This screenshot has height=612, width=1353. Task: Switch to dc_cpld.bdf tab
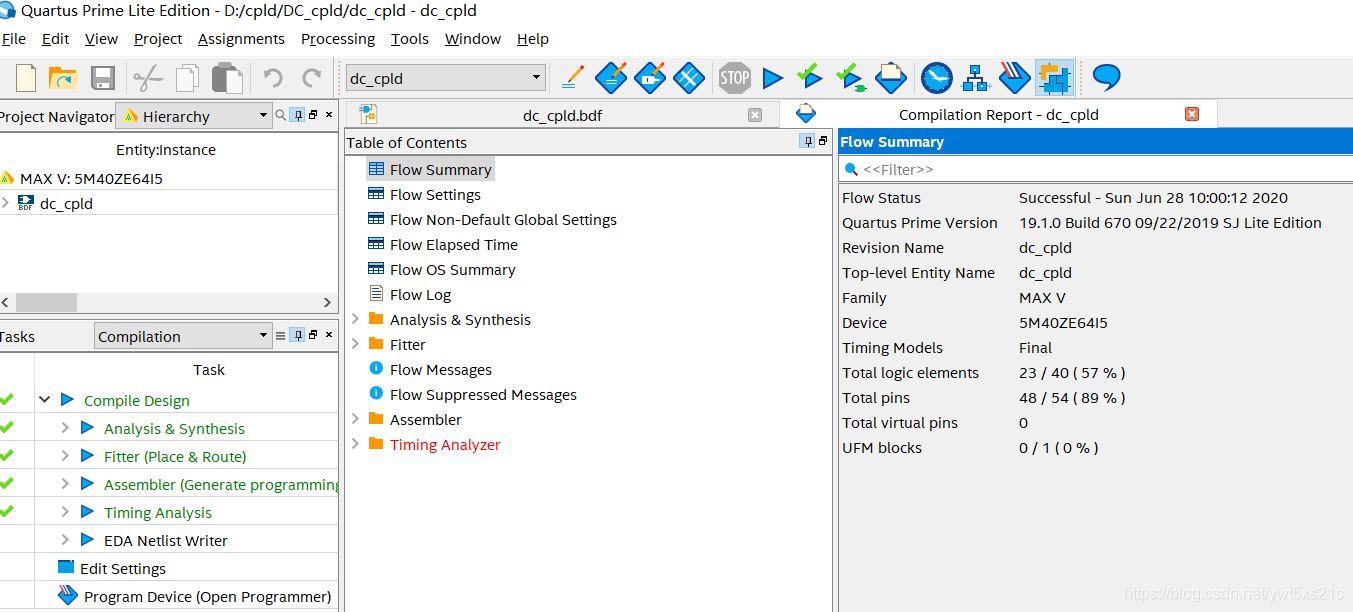pyautogui.click(x=562, y=115)
